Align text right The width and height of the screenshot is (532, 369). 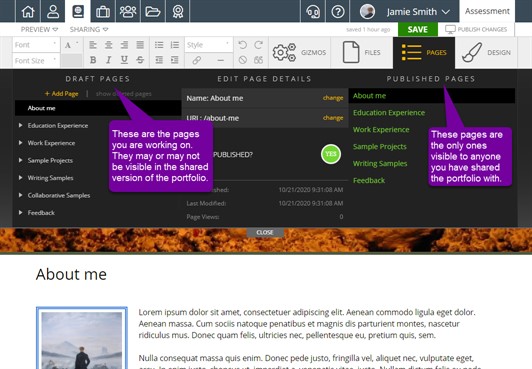(124, 45)
